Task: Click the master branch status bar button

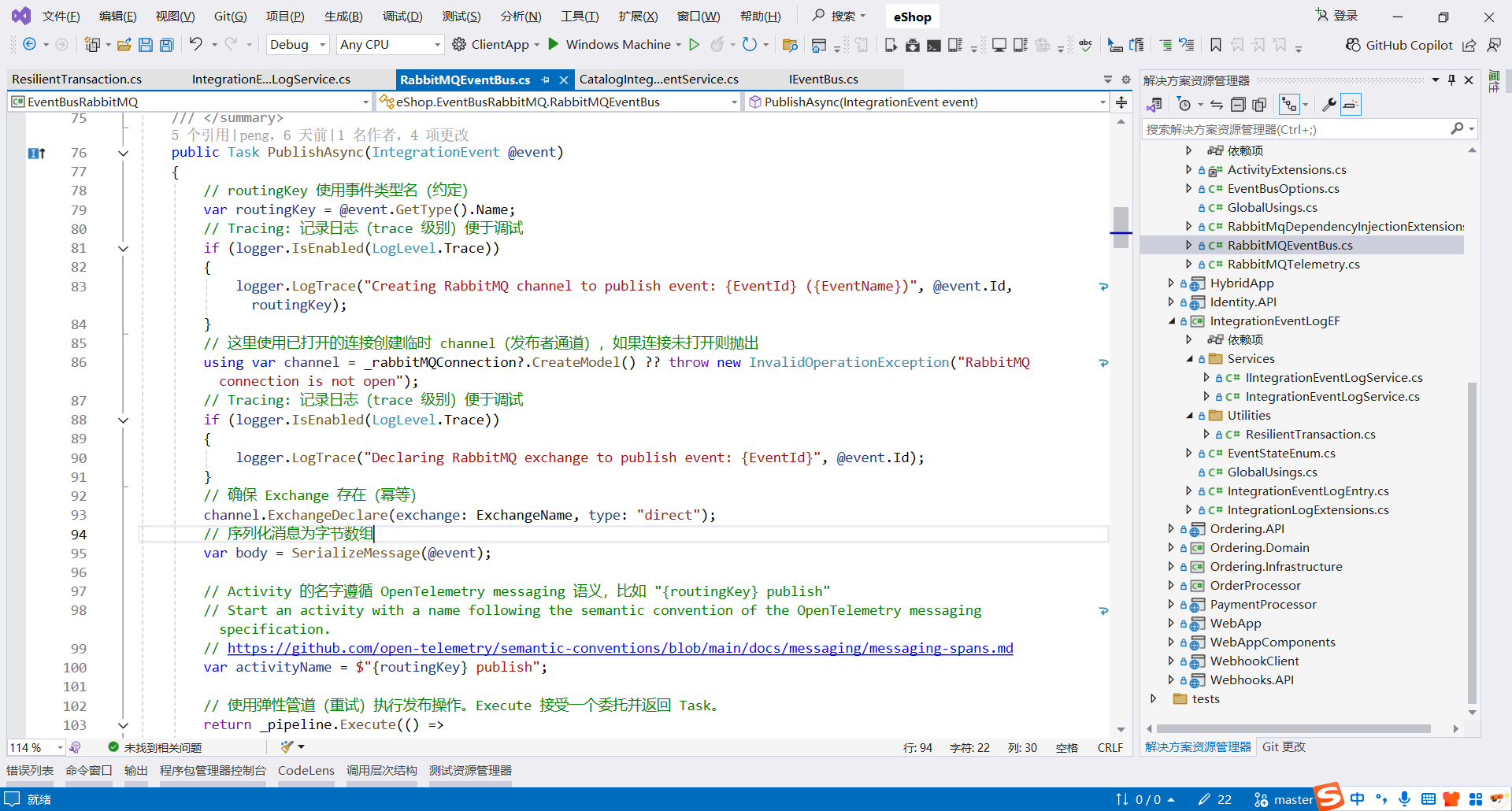Action: [x=1284, y=799]
